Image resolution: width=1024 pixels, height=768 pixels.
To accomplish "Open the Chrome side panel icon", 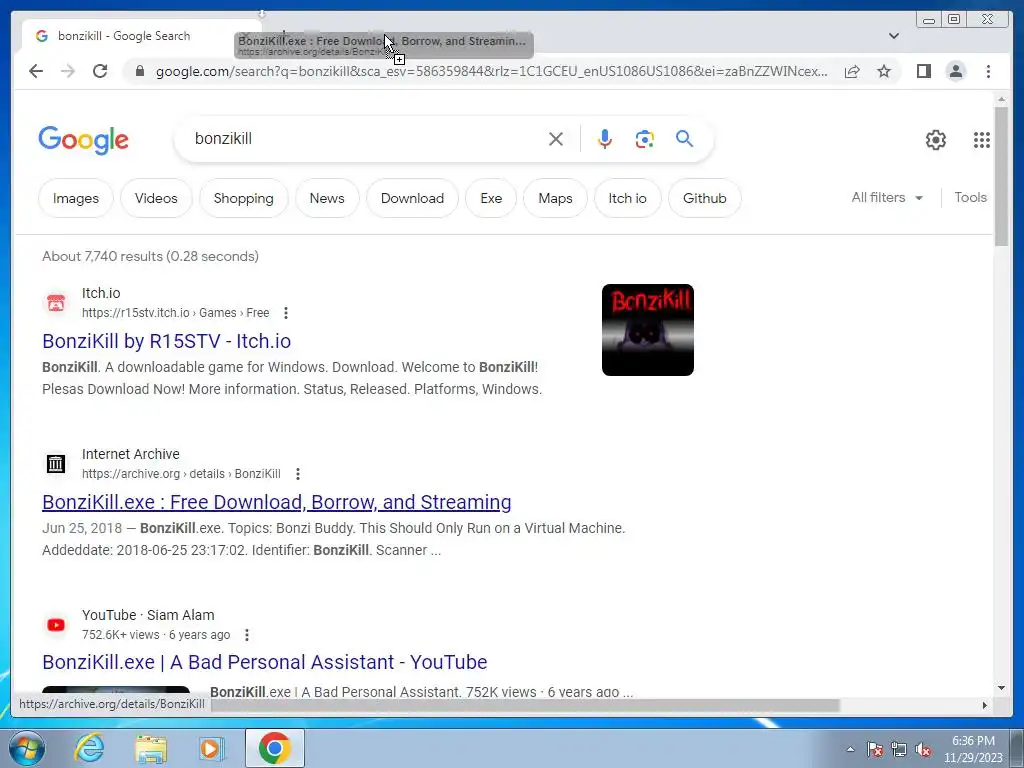I will [923, 71].
